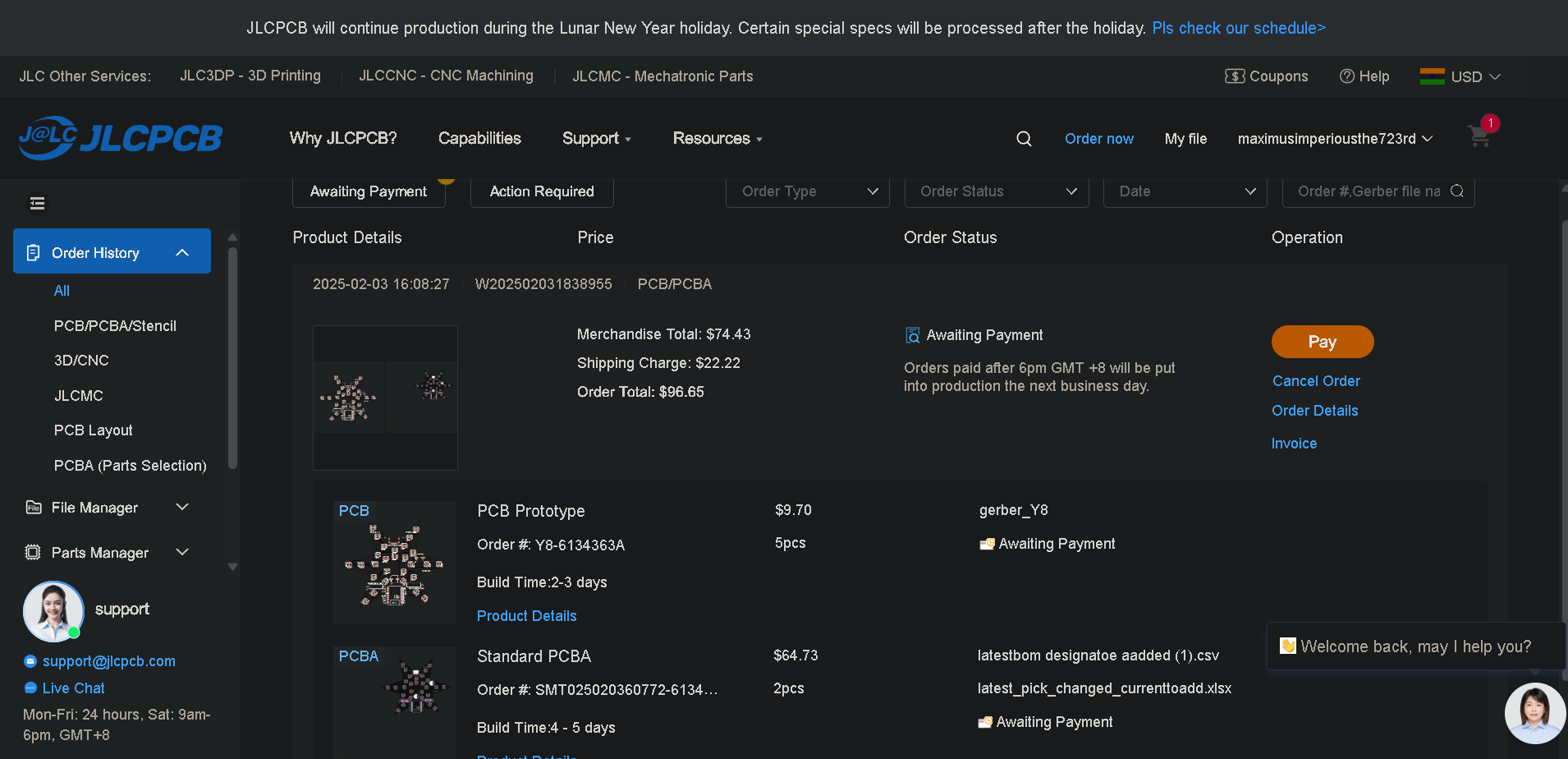Click Order now in header

(x=1098, y=139)
